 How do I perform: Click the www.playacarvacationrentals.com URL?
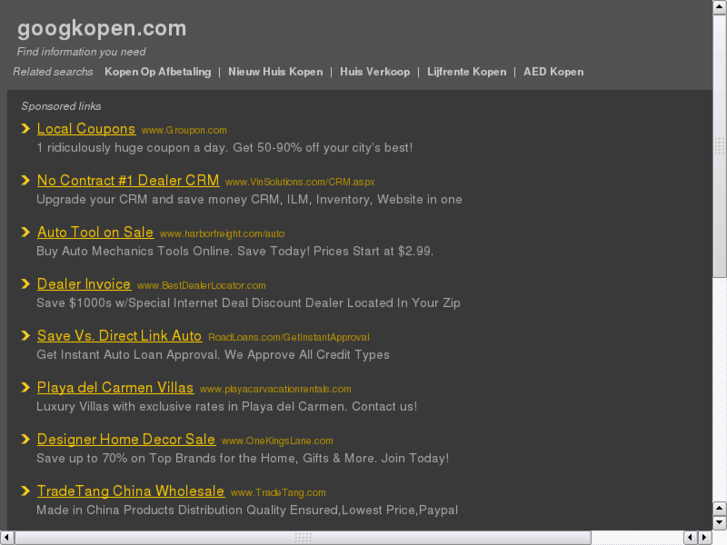click(275, 389)
